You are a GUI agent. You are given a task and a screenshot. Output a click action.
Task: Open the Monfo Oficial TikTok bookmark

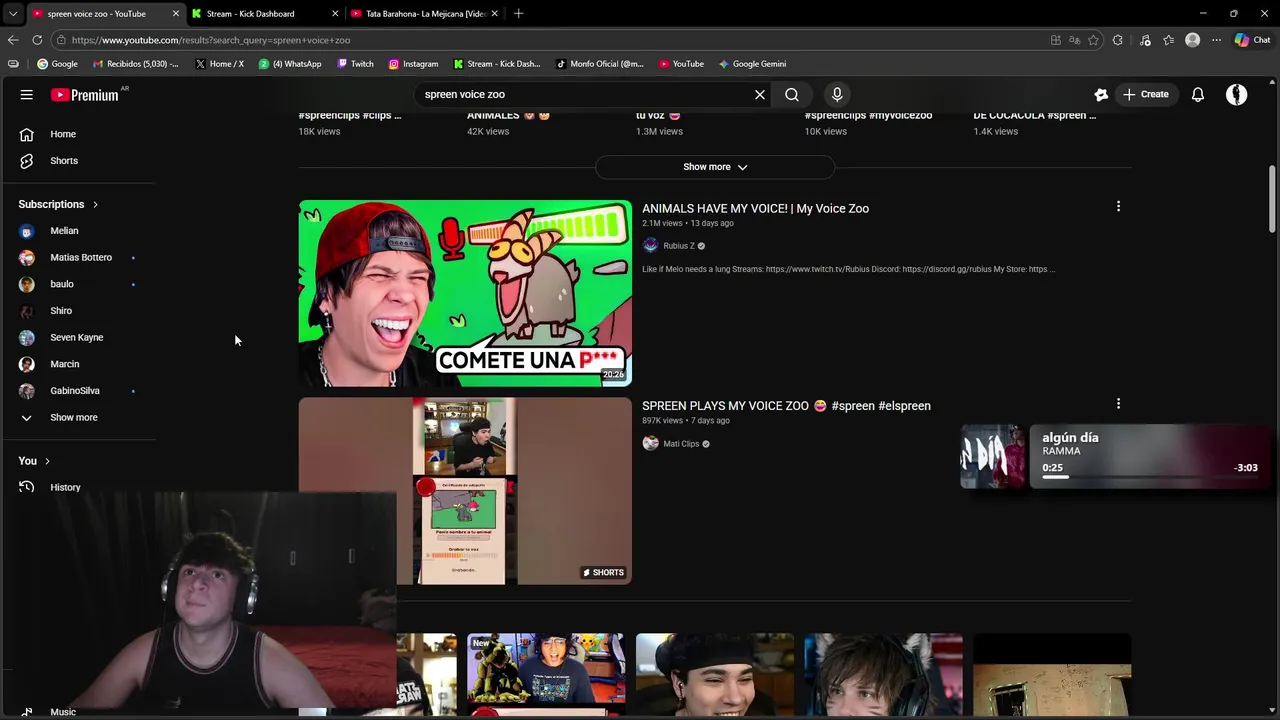point(600,64)
